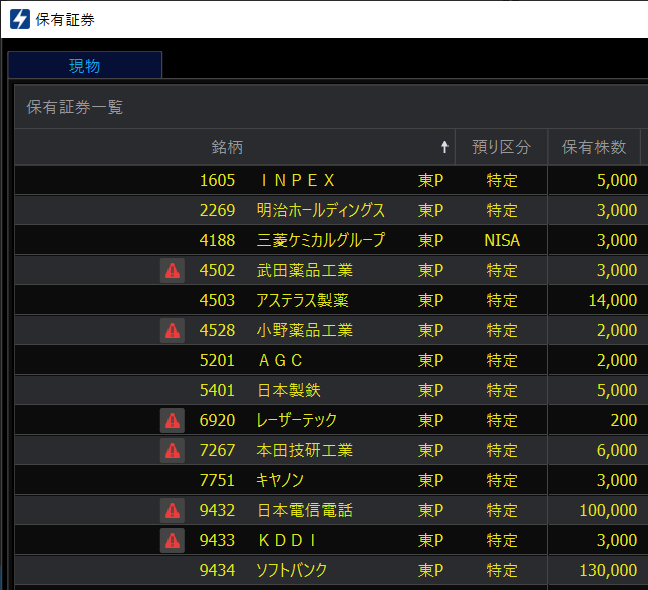
Task: Select stock code 5401
Action: pos(217,390)
